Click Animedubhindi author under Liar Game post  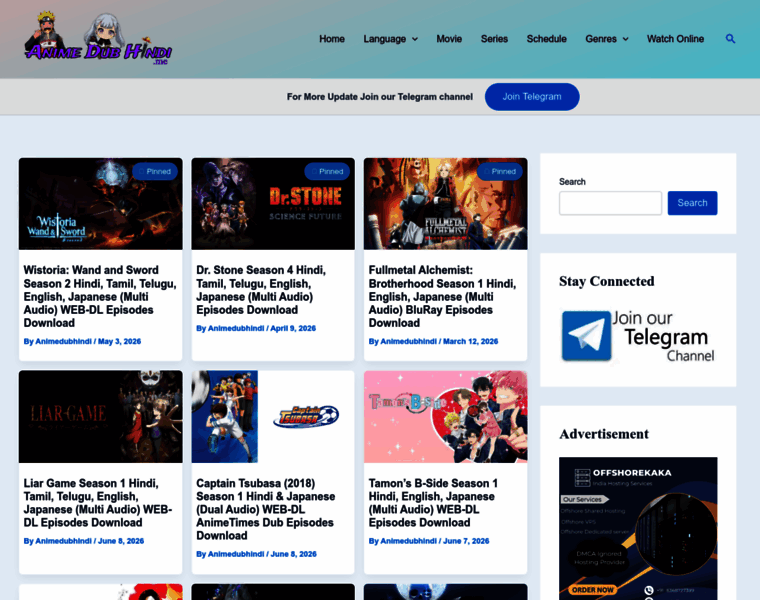(63, 541)
